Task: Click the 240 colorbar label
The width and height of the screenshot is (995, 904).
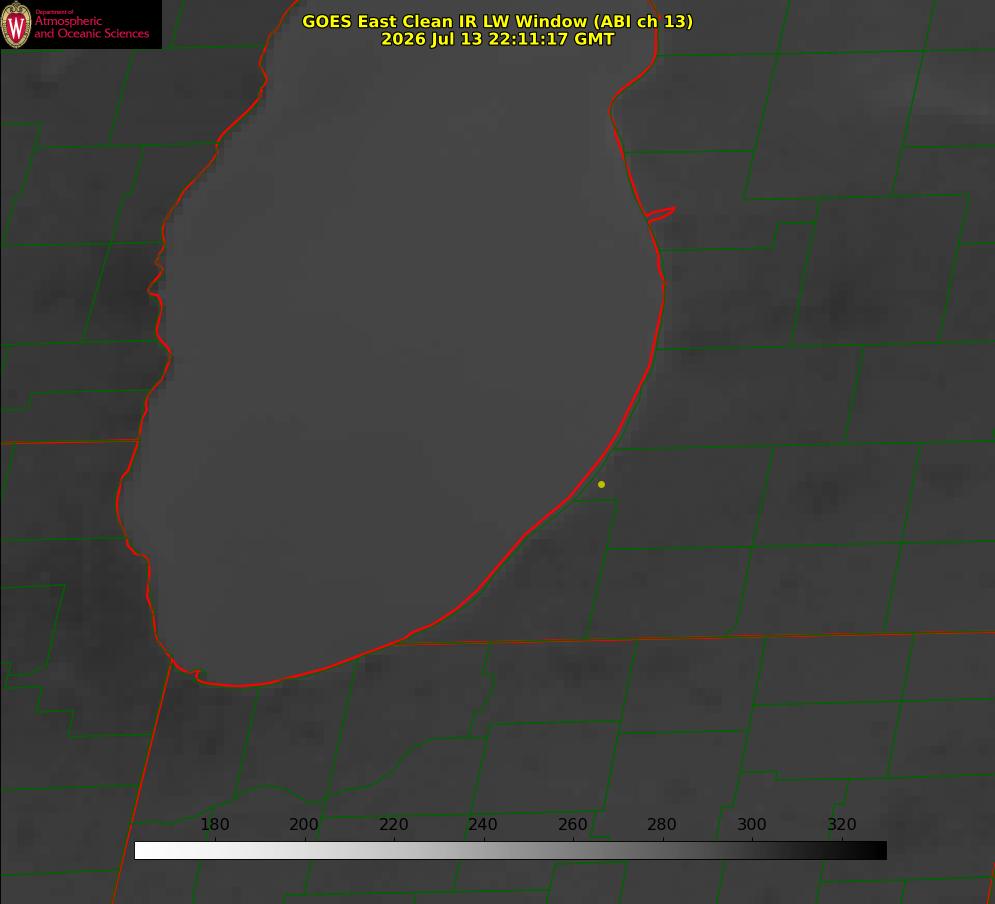Action: [483, 824]
